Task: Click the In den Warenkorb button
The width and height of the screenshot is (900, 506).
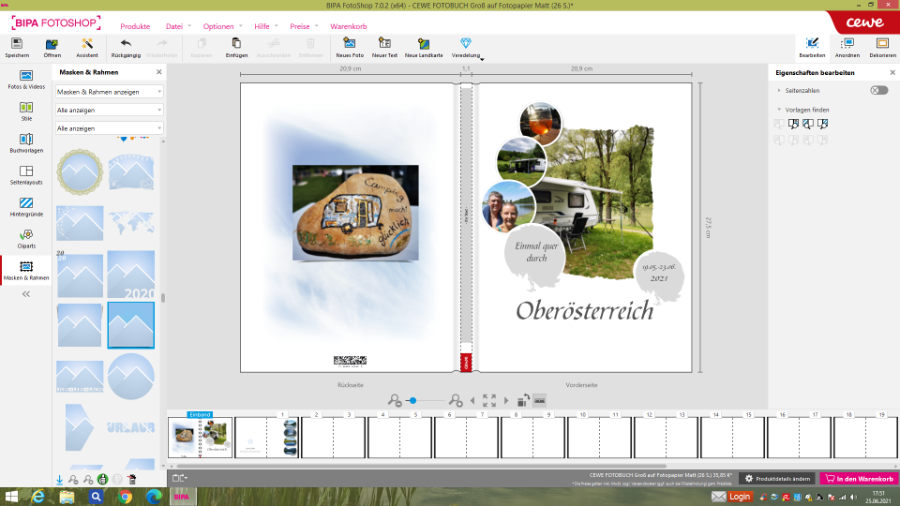Action: click(858, 479)
